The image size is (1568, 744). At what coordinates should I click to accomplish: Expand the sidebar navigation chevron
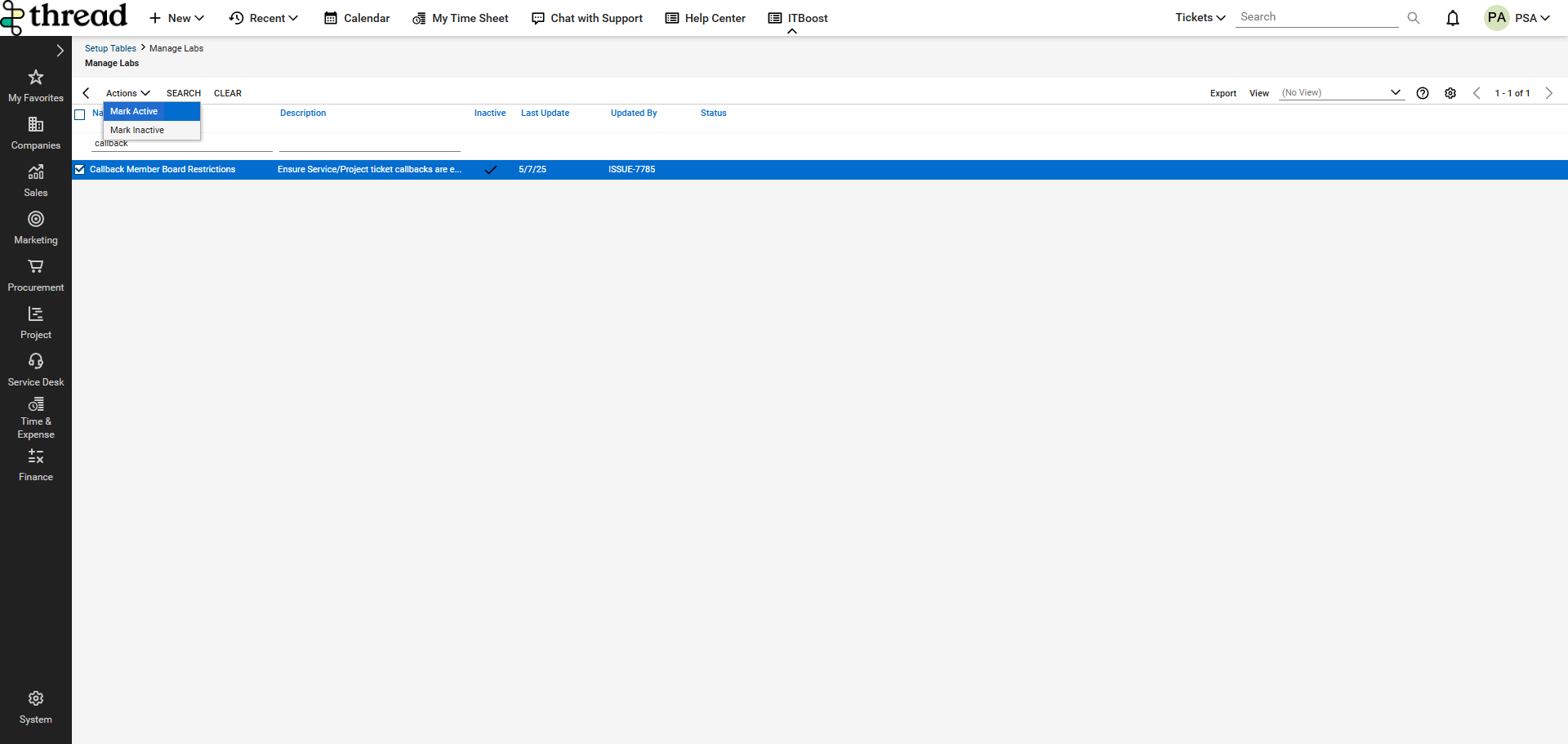click(x=60, y=51)
